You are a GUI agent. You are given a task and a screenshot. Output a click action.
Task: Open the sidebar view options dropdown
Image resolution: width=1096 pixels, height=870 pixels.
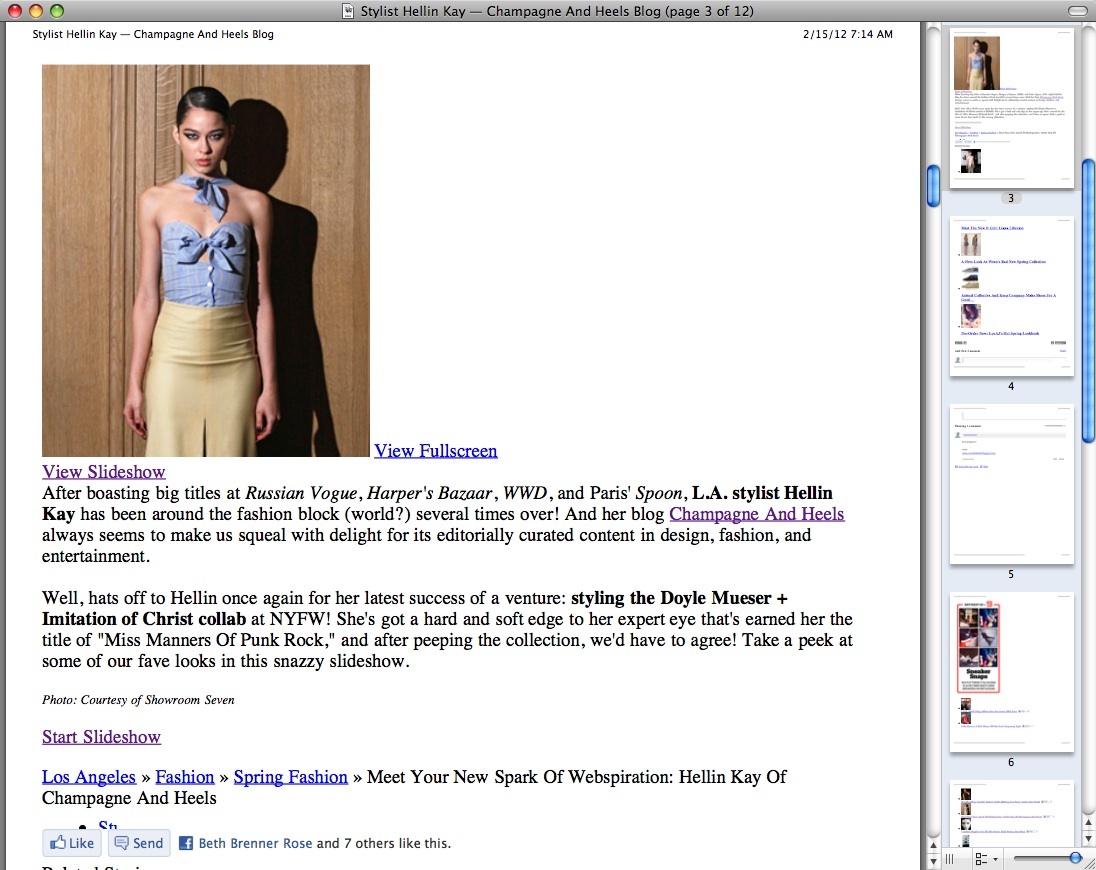[986, 859]
